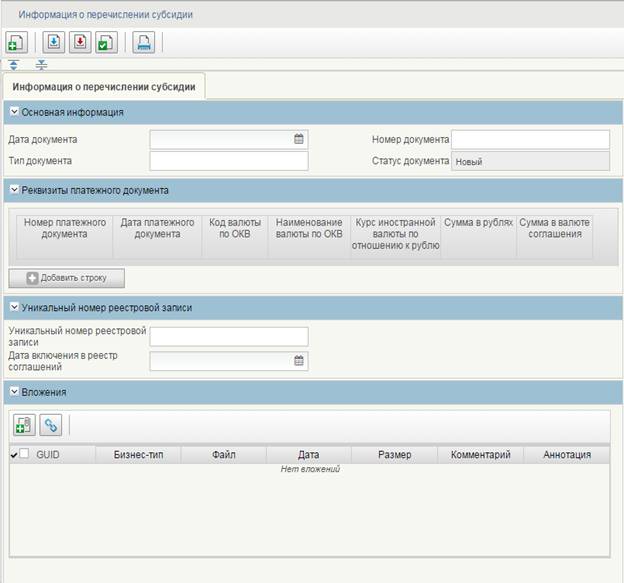Click the collapse all sections icon
Screen dimensions: 624x583
(41, 65)
